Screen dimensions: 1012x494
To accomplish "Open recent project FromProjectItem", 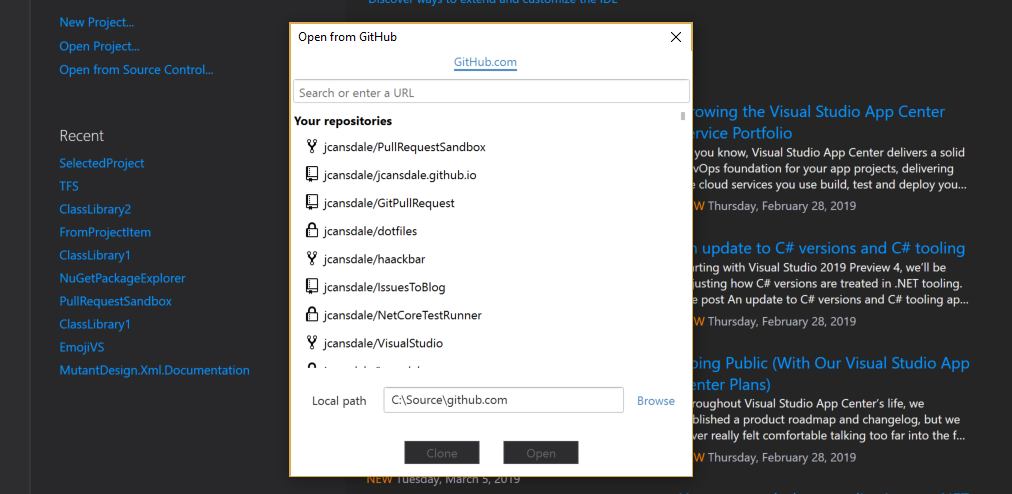I will pyautogui.click(x=105, y=232).
